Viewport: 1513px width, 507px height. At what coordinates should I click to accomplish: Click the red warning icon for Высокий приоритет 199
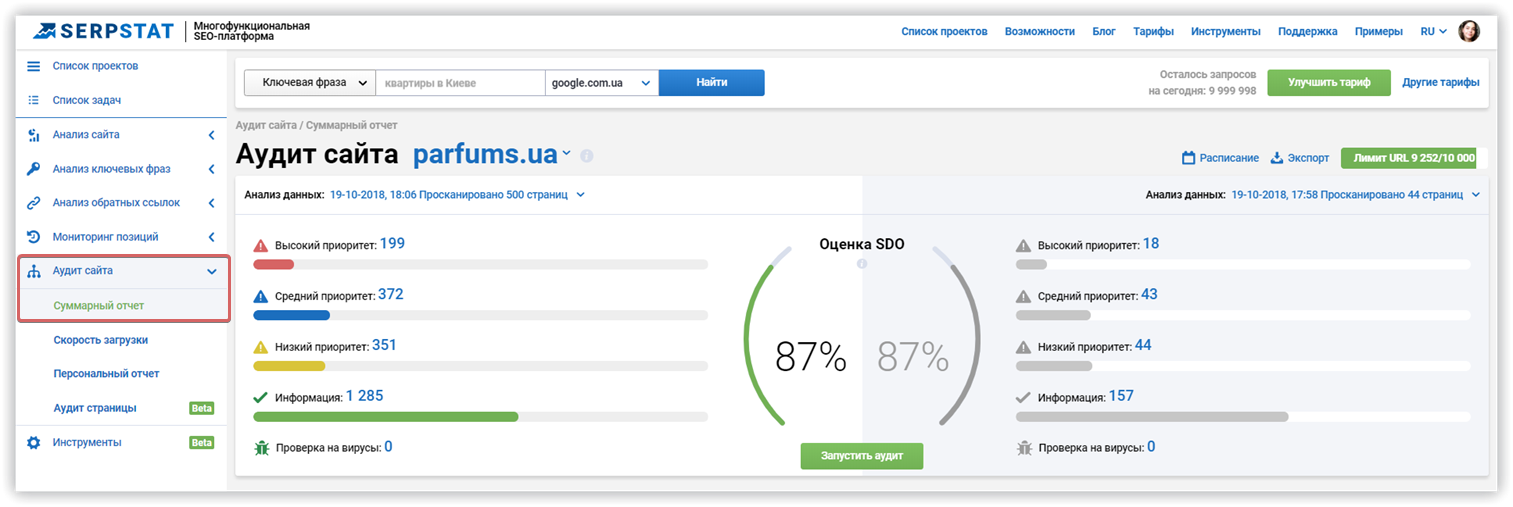261,245
